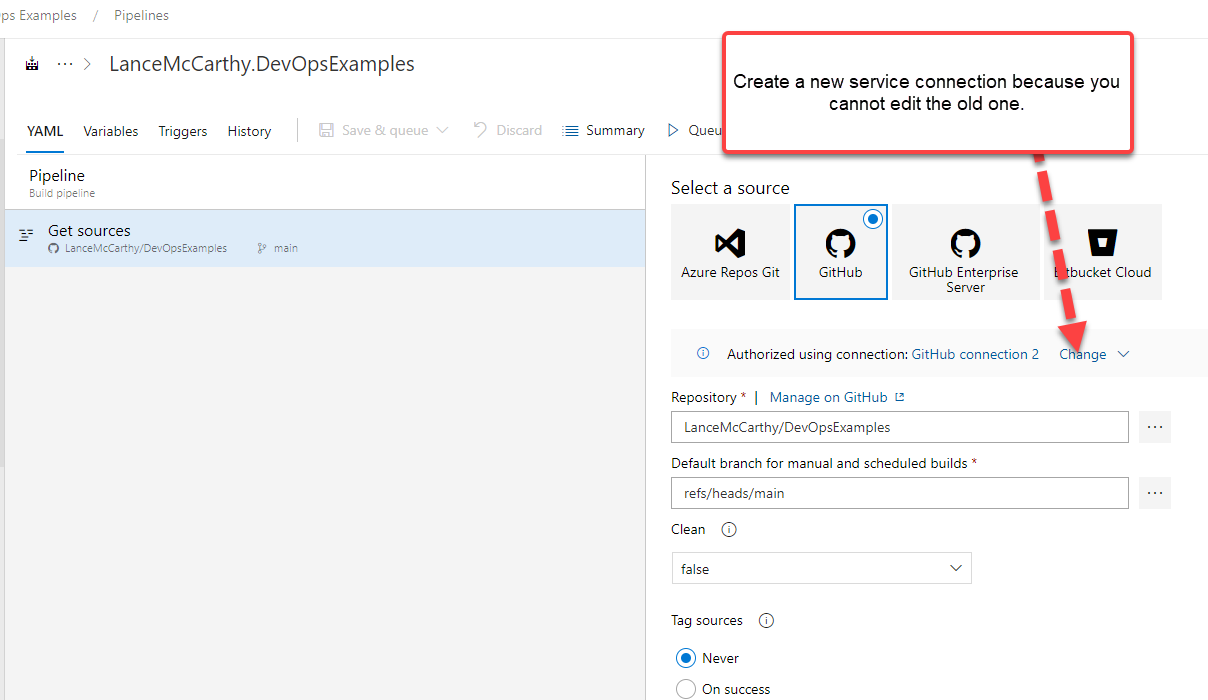Screen dimensions: 1208x700
Task: Select the GitHub Enterprise Server source tile
Action: point(965,252)
